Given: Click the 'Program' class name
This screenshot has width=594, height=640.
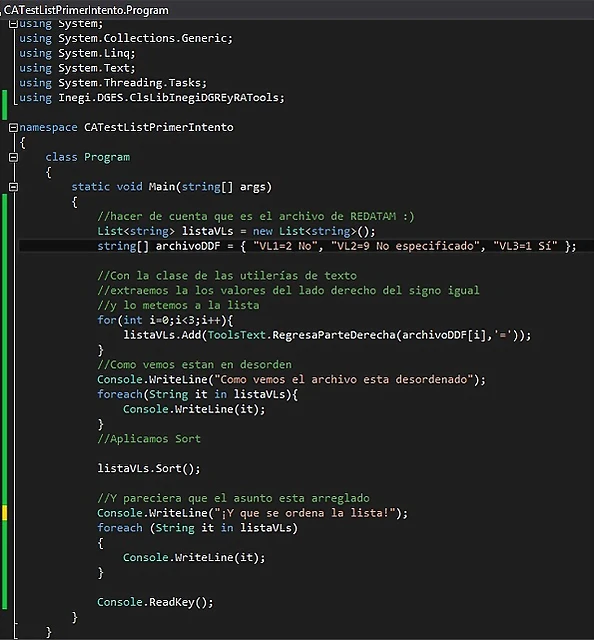Looking at the screenshot, I should pyautogui.click(x=107, y=157).
